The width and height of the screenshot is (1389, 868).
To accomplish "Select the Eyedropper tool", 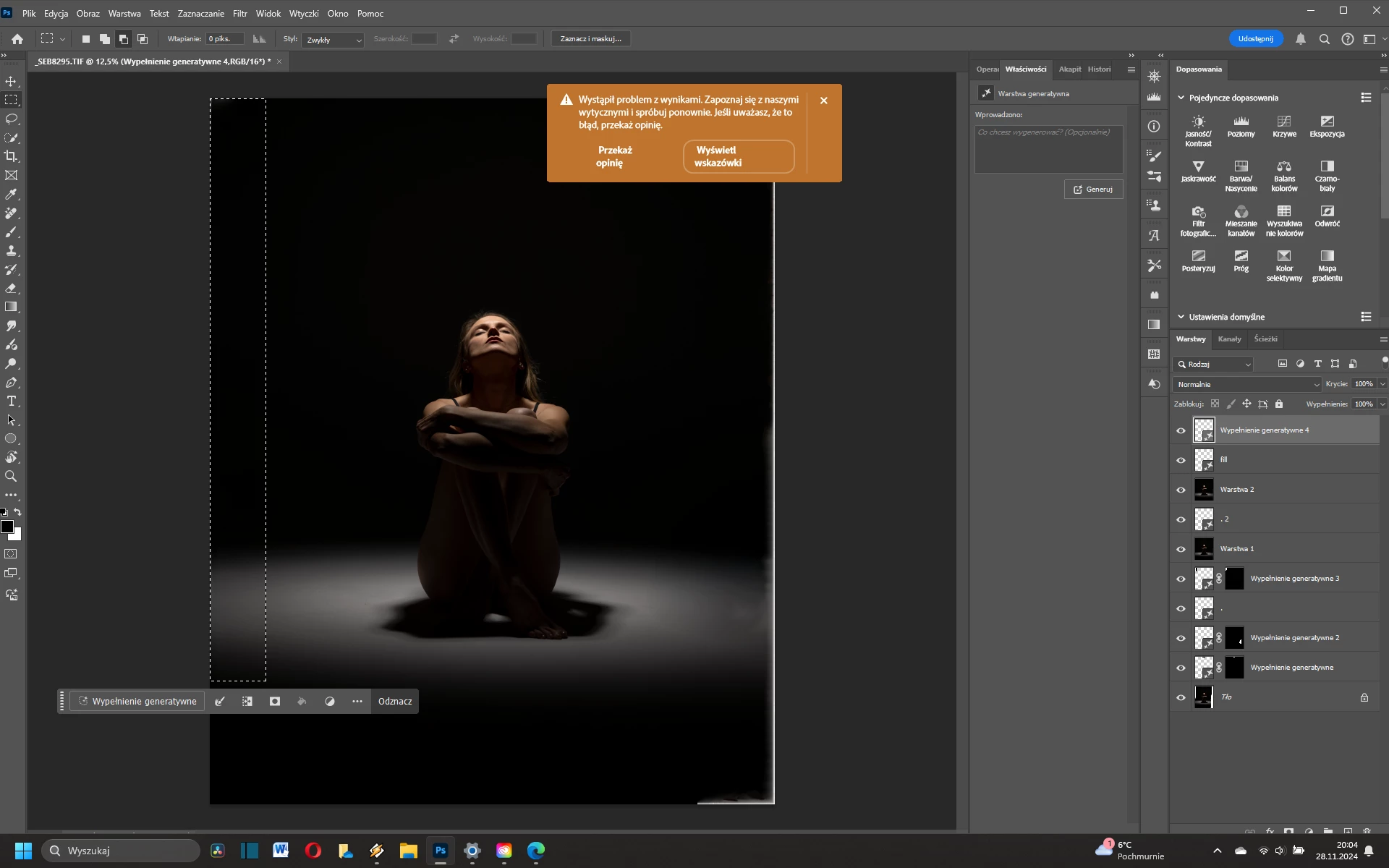I will [x=12, y=194].
